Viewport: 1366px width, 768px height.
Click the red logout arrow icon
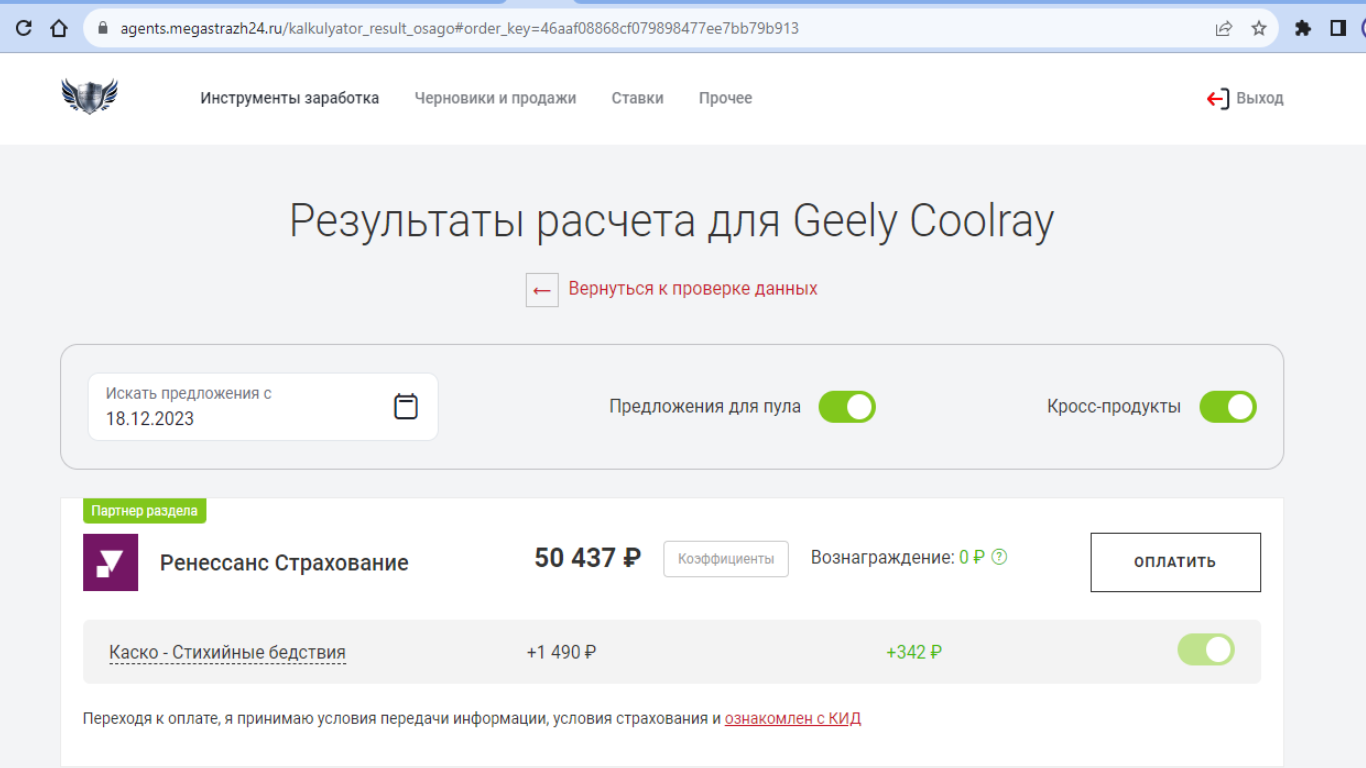coord(1218,98)
